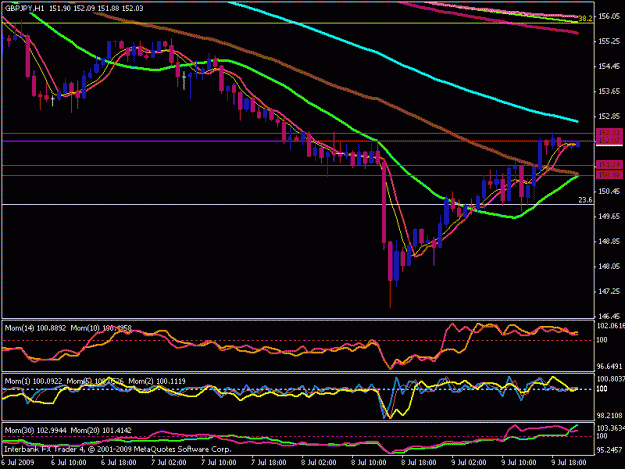Click the MetaQuotes Software Corp. copyright text
Viewport: 625px width, 469px height.
[x=118, y=449]
